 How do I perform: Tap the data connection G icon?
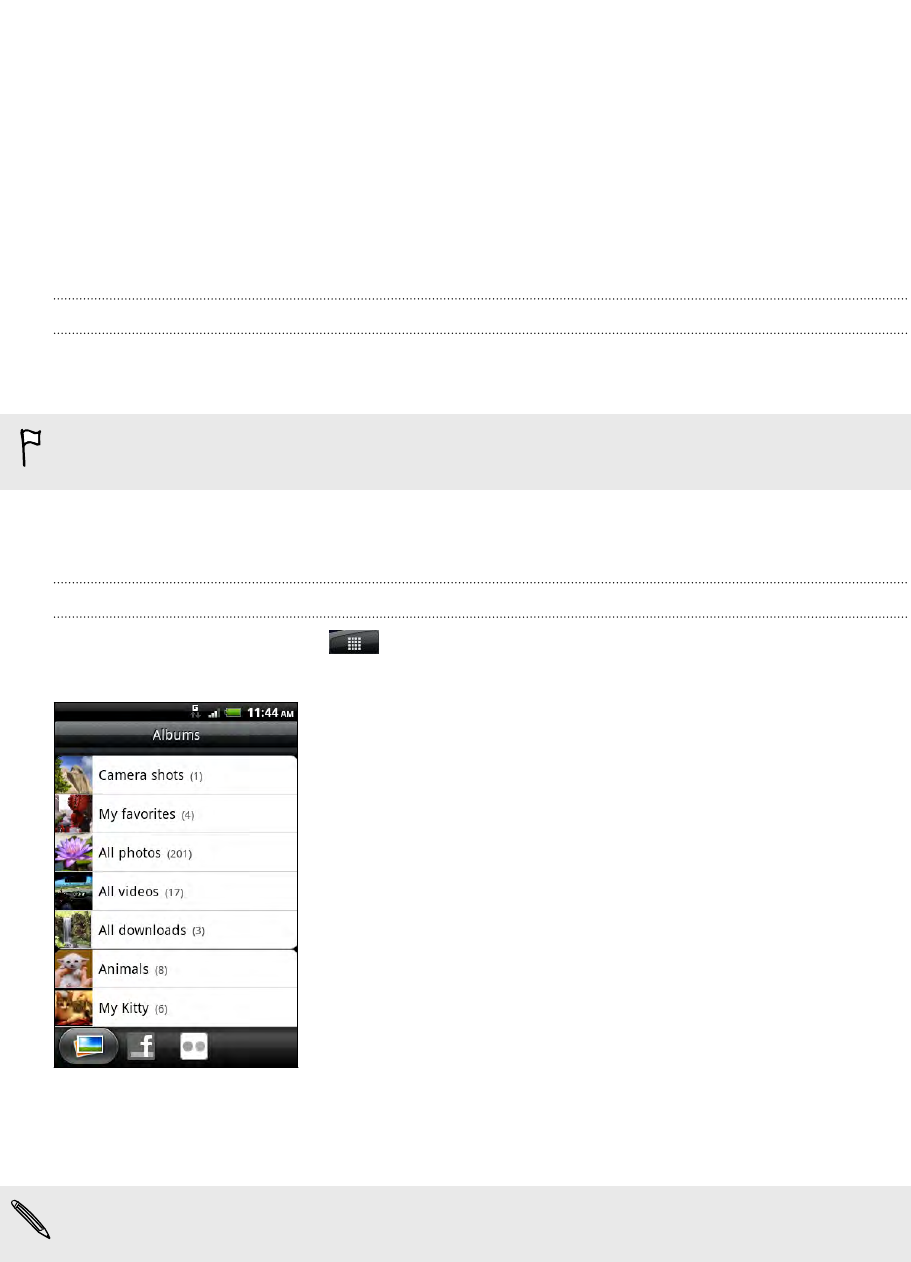click(x=196, y=711)
